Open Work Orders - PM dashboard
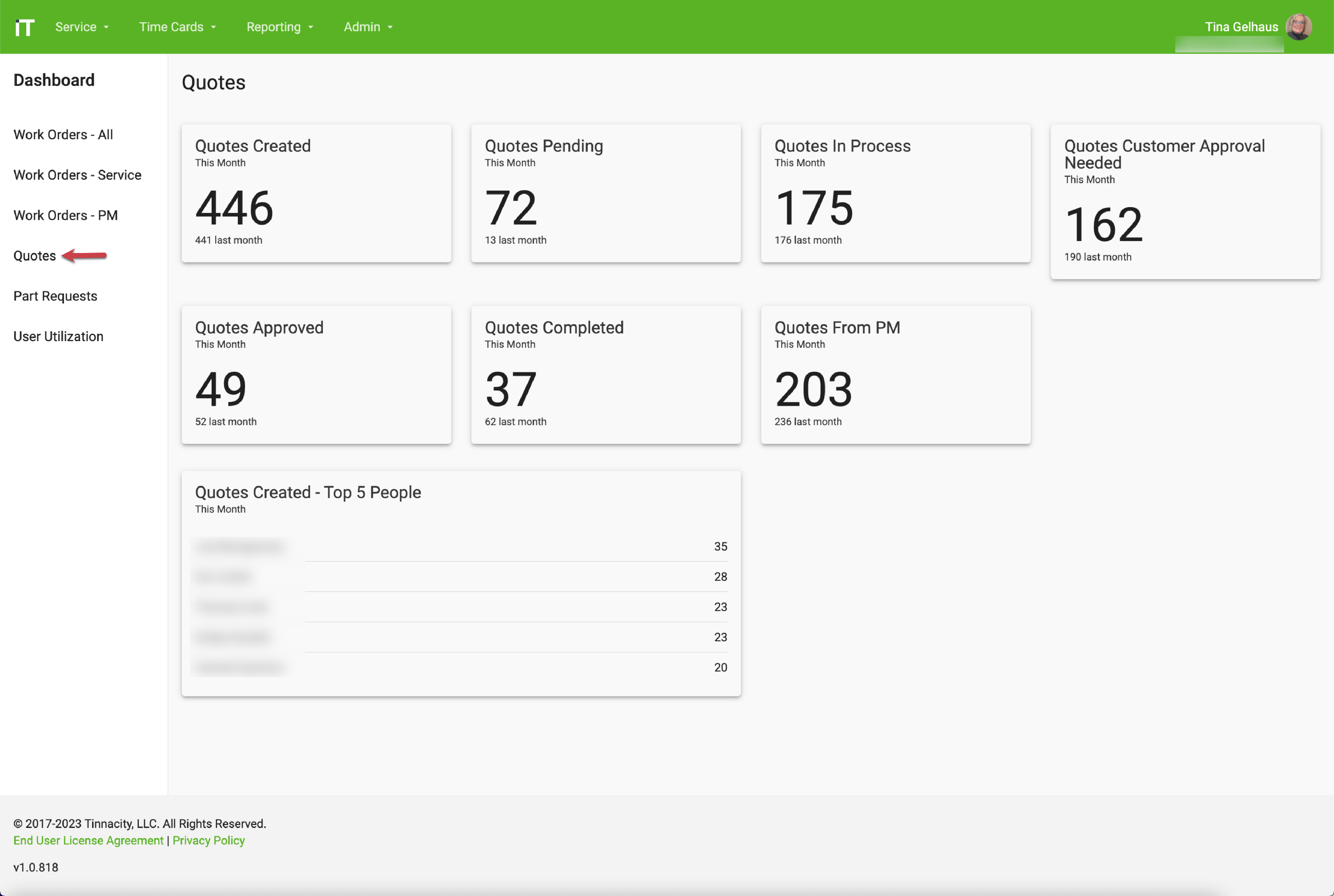Image resolution: width=1334 pixels, height=896 pixels. (x=66, y=215)
